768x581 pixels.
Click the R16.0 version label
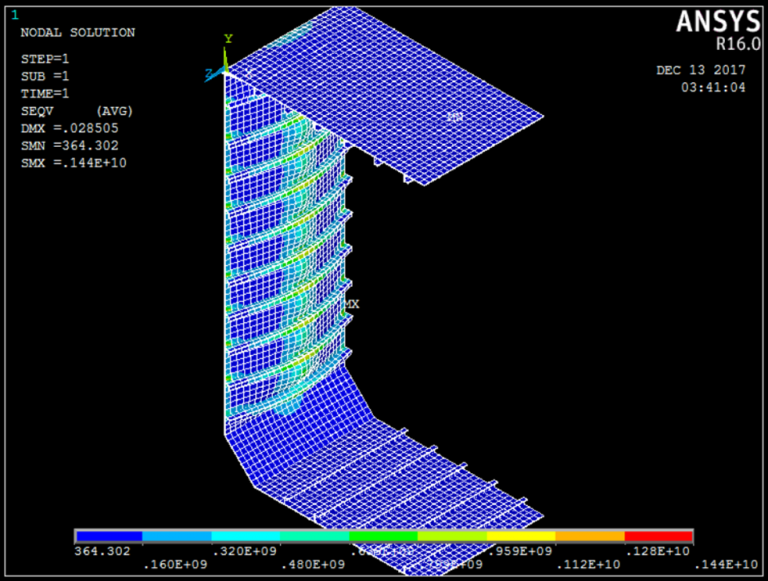coord(738,45)
